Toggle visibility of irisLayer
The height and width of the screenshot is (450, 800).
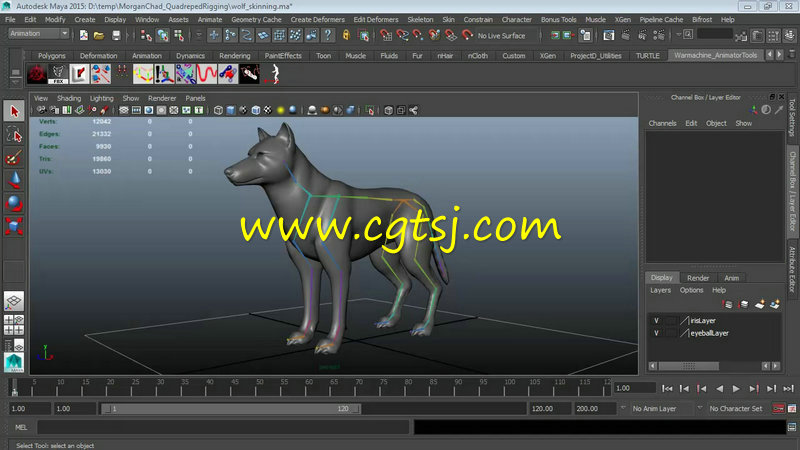[656, 321]
